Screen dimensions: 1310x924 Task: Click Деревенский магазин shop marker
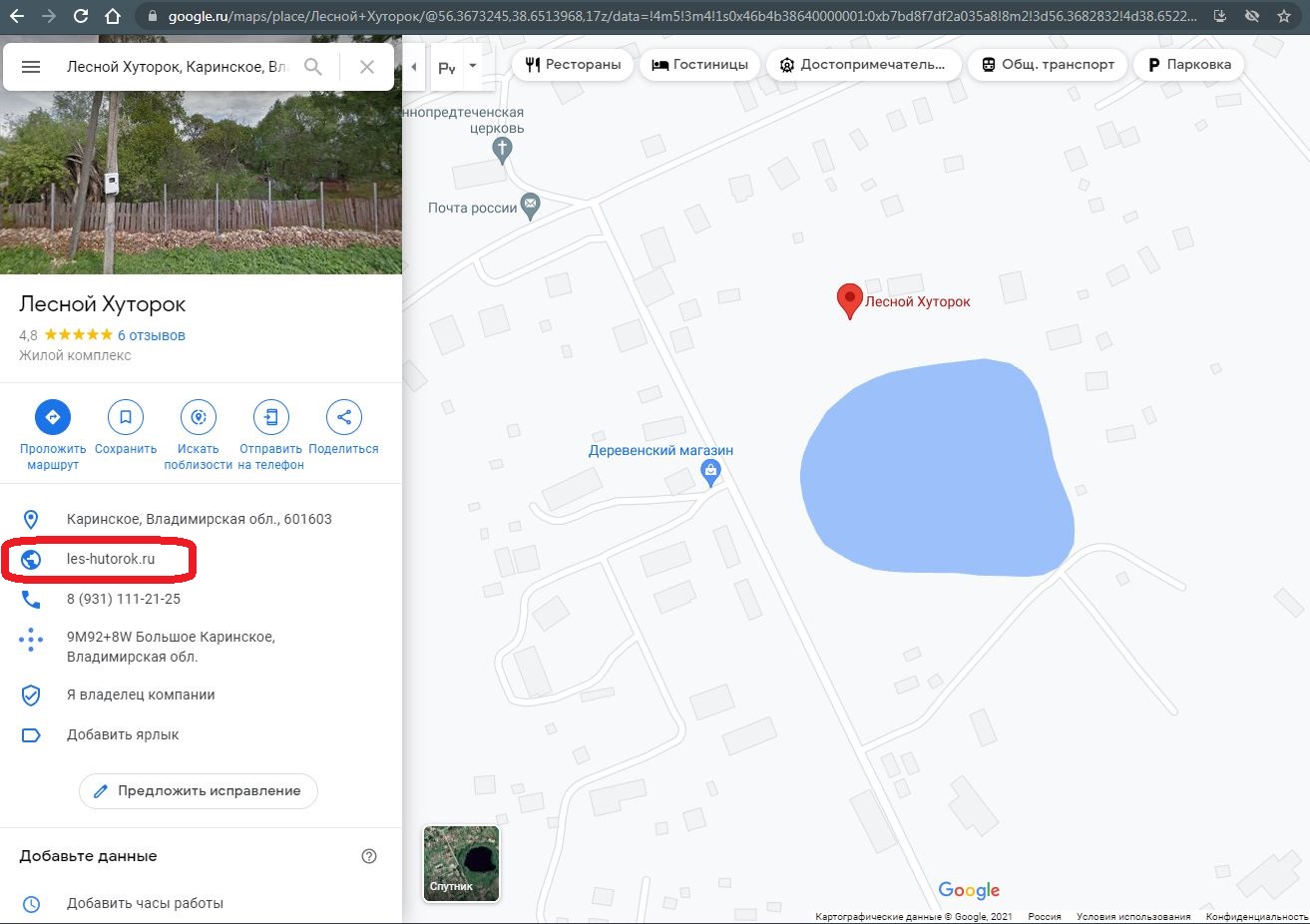point(710,472)
